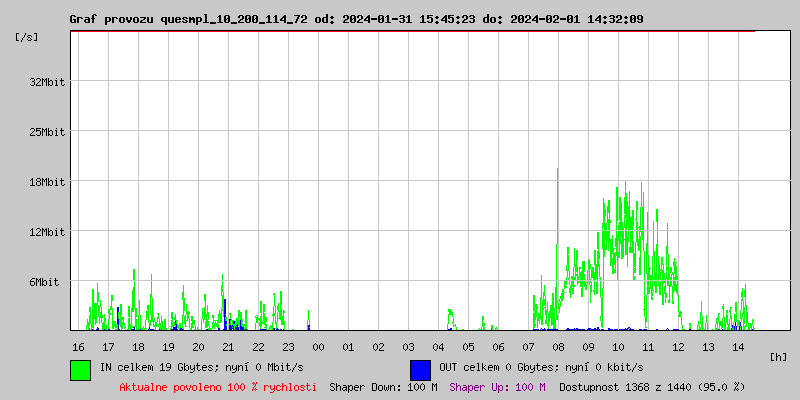
Task: Click the green IN legend swatch
Action: (80, 369)
